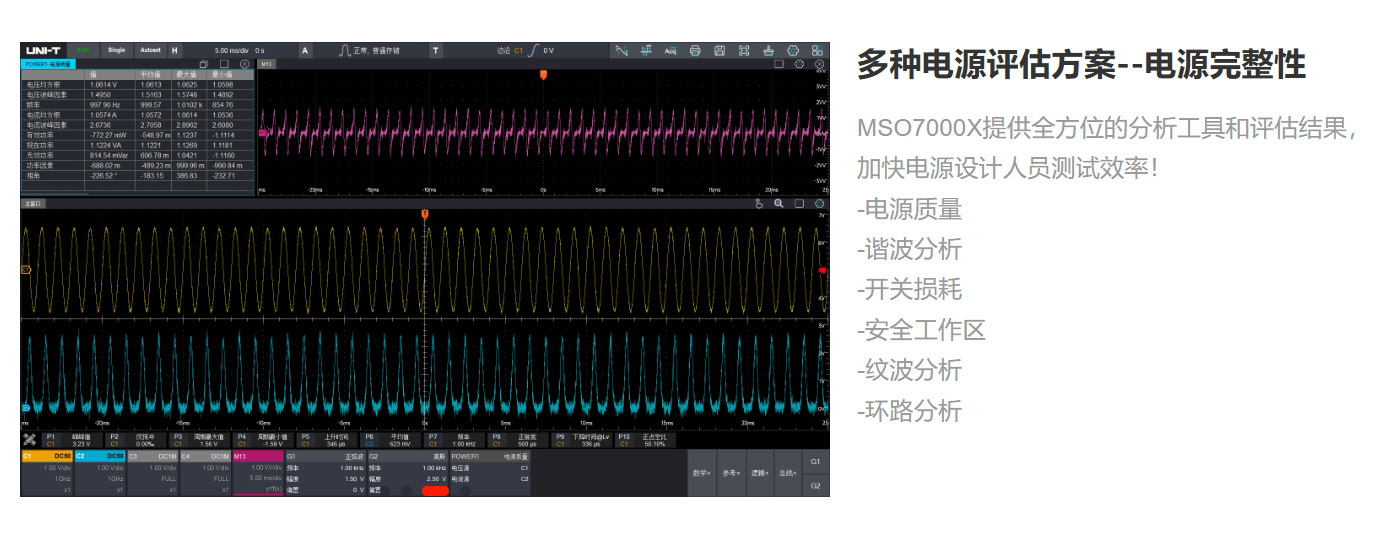
Task: Click the G1 button at bottom right
Action: (816, 462)
